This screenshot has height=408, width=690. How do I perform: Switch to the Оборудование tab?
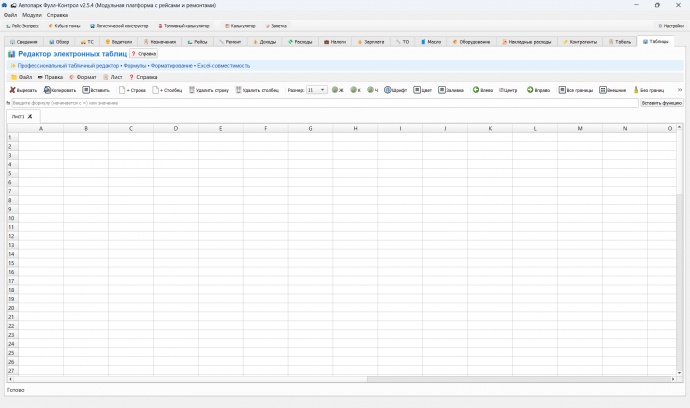[x=471, y=42]
